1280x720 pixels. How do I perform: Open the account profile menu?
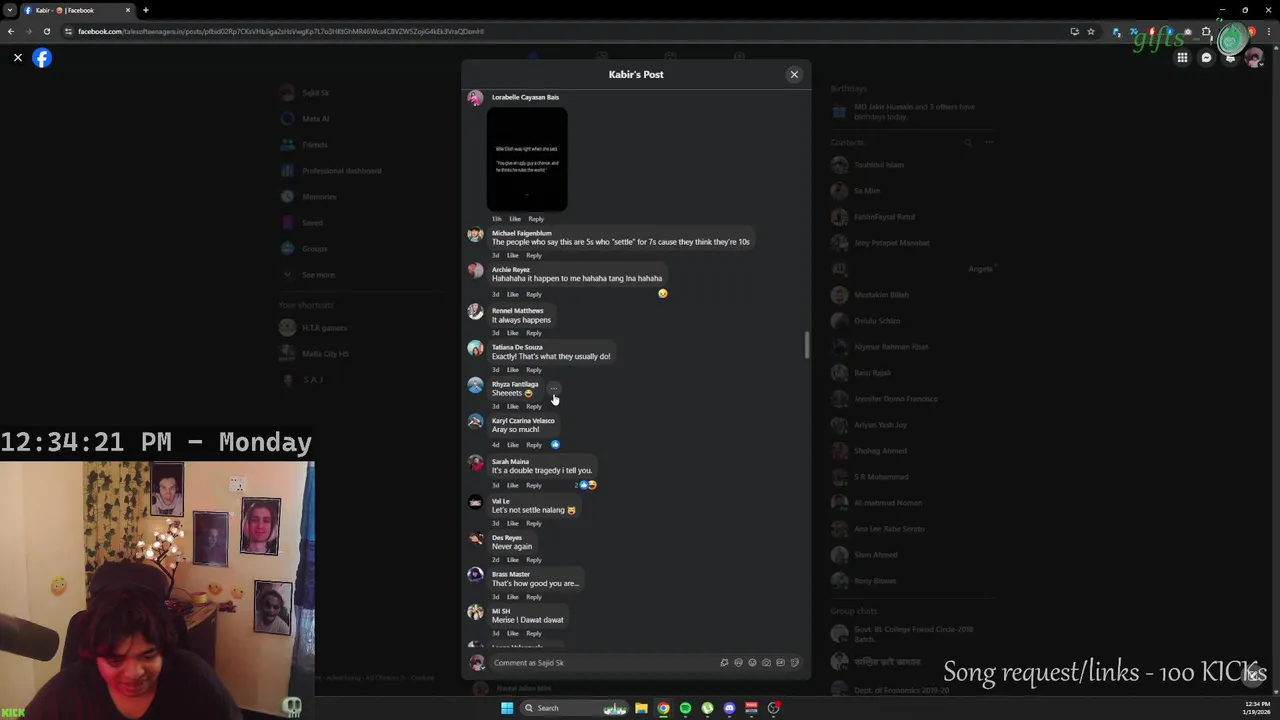[x=1254, y=58]
